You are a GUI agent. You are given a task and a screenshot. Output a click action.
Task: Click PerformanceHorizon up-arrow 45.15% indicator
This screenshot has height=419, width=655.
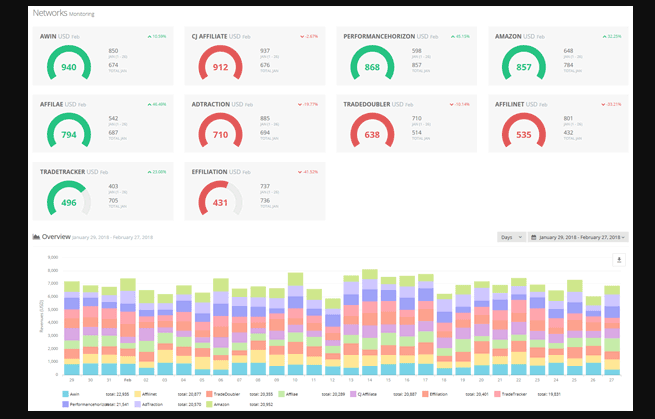(460, 36)
